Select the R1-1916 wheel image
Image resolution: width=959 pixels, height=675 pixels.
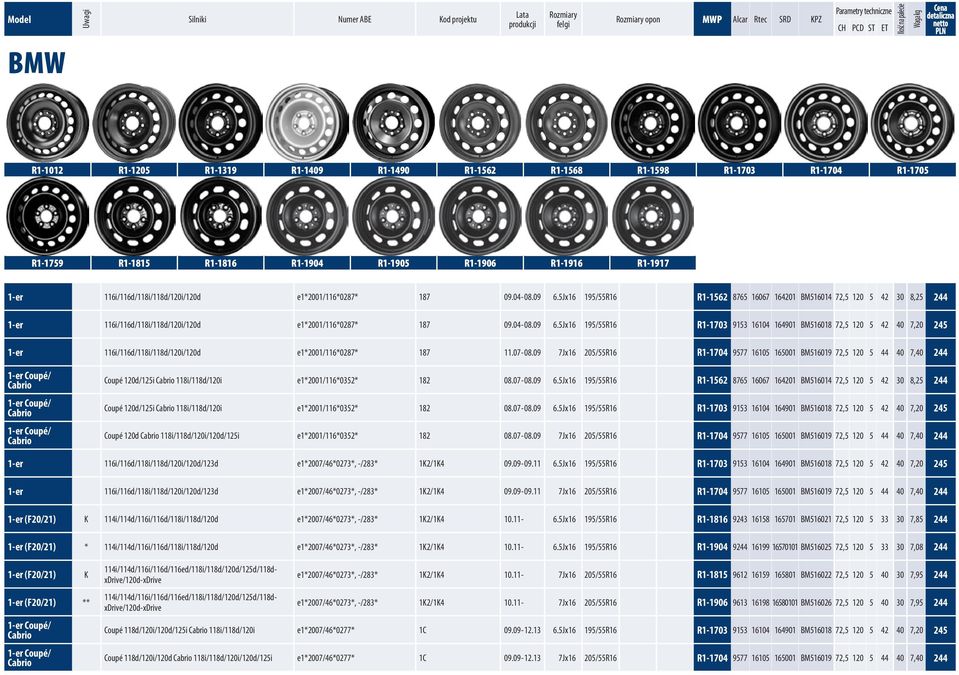(x=566, y=216)
